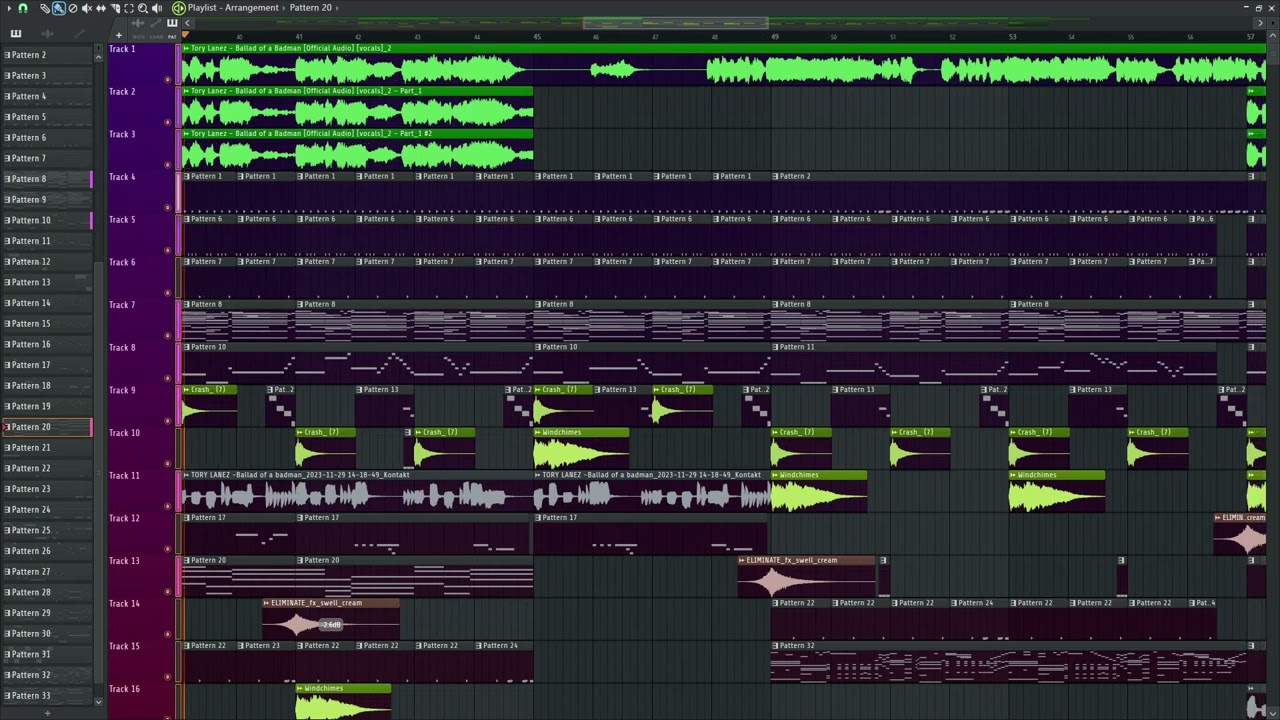Toggle mute LED on Track 10
The image size is (1280, 720).
(168, 463)
